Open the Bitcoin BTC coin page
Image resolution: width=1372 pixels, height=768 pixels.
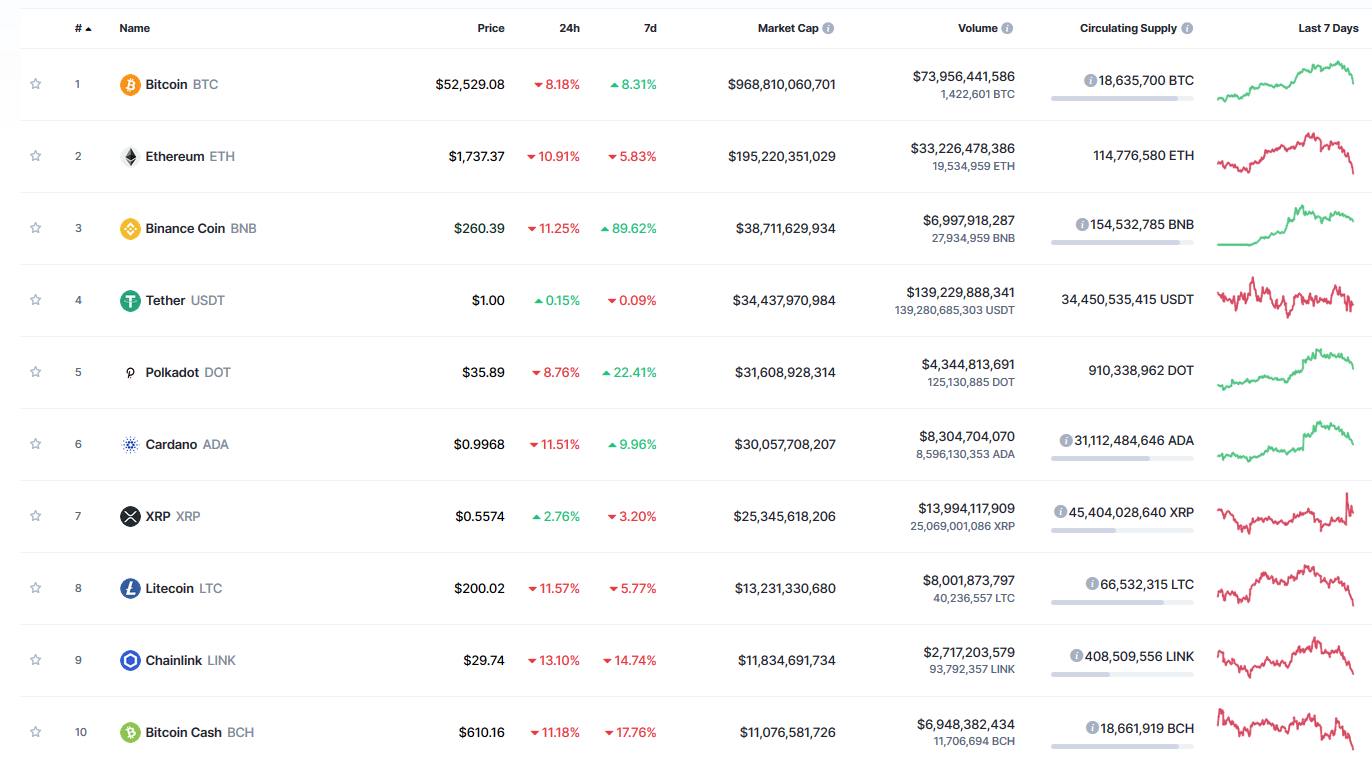tap(182, 85)
